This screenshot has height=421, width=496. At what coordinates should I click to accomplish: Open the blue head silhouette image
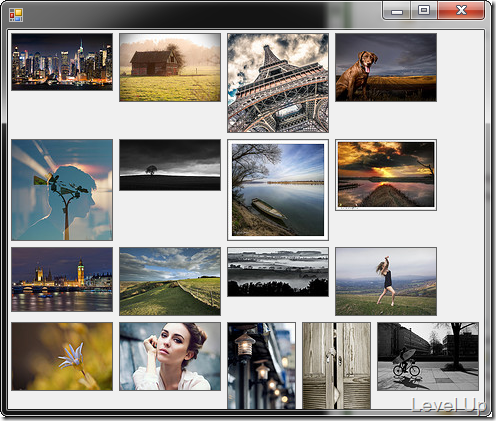62,190
